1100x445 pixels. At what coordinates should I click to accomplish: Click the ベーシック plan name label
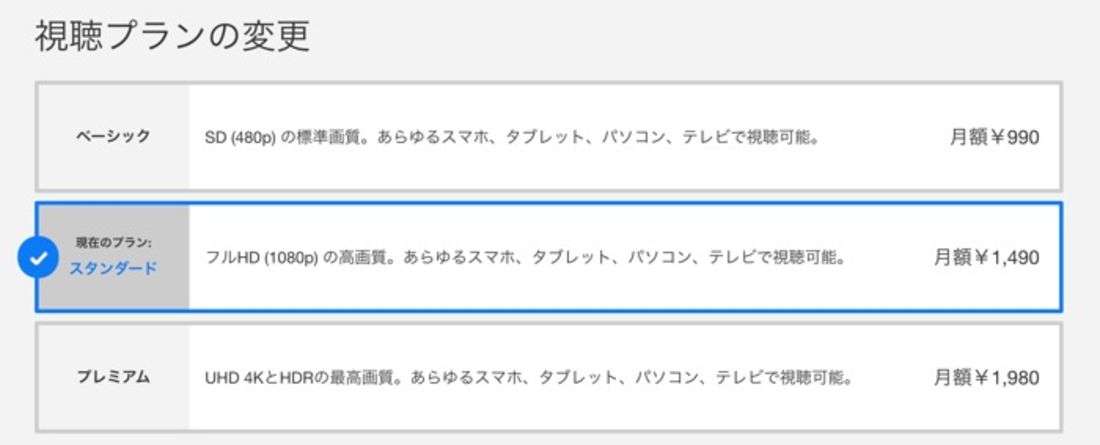pos(113,136)
